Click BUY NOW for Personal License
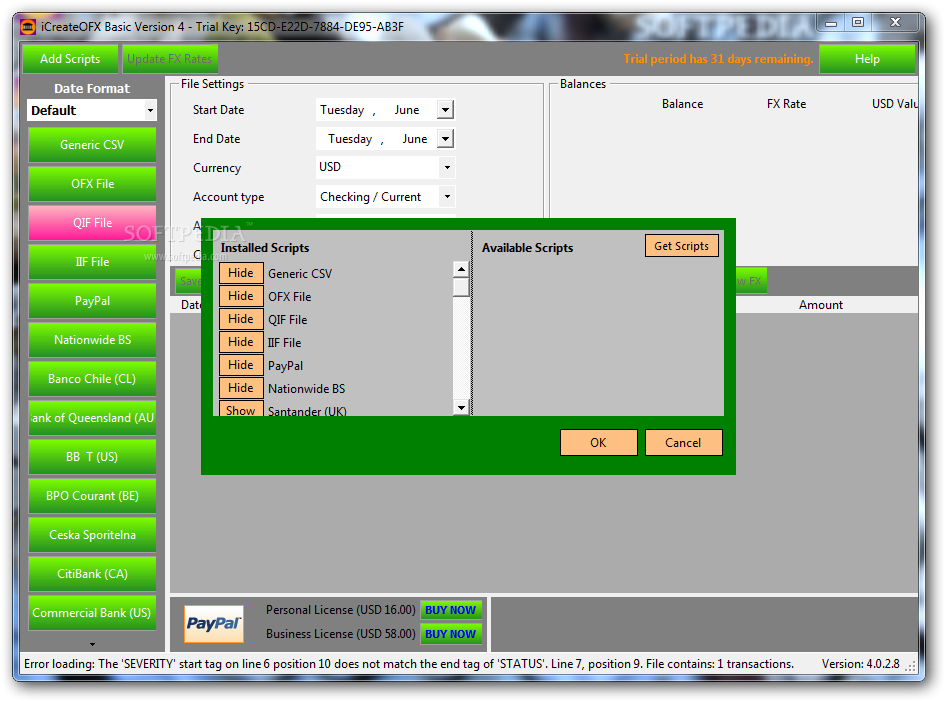Image resolution: width=946 pixels, height=702 pixels. (451, 610)
